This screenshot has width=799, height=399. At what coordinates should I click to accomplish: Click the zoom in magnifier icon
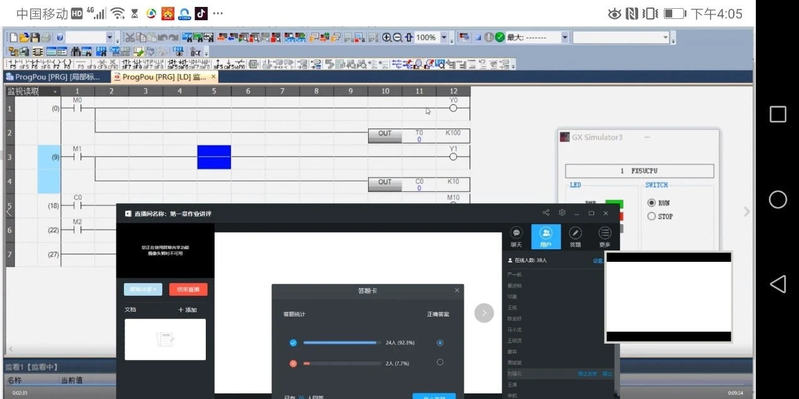coord(387,37)
